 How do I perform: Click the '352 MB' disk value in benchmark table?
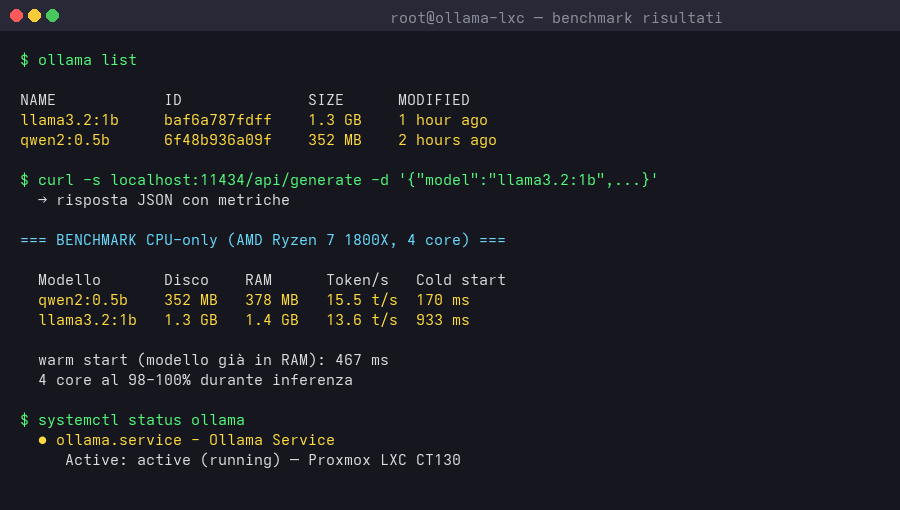(191, 300)
